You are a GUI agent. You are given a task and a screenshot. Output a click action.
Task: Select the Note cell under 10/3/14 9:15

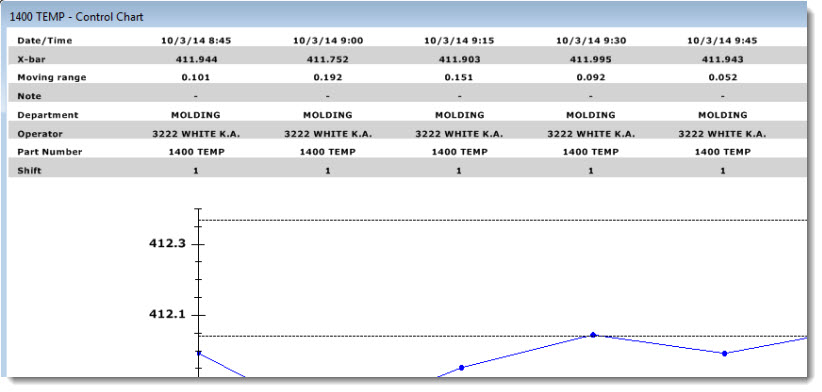click(459, 96)
